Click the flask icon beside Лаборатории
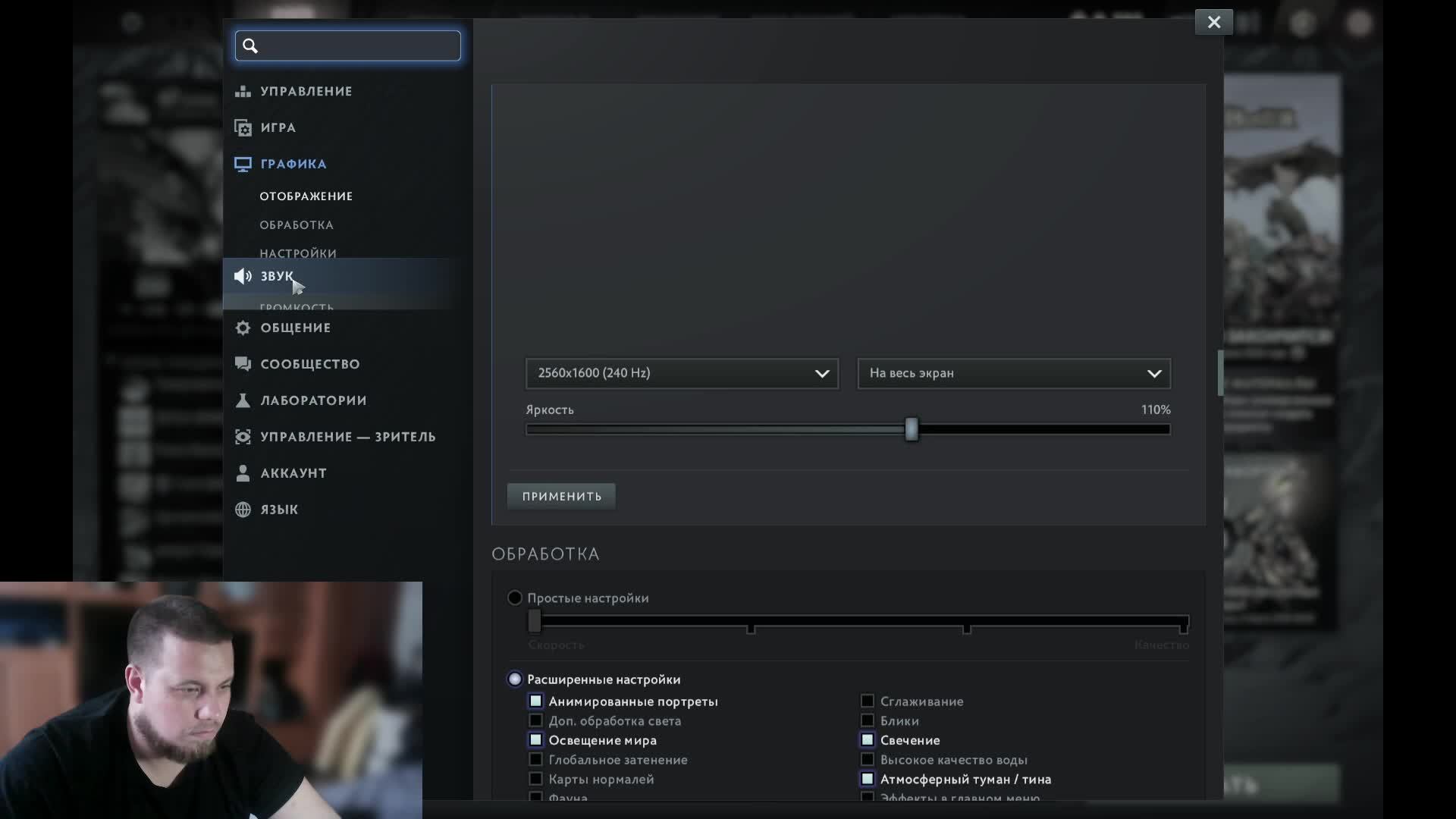 [x=243, y=400]
